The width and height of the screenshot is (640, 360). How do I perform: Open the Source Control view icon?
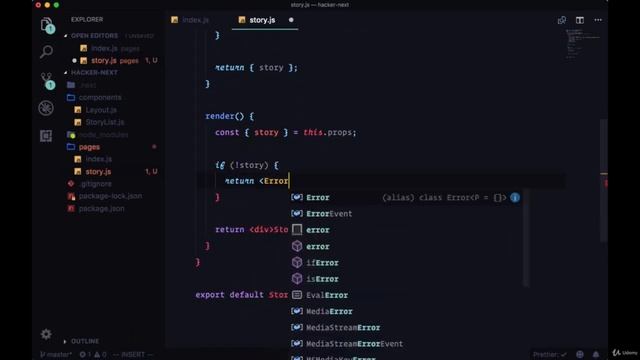47,81
